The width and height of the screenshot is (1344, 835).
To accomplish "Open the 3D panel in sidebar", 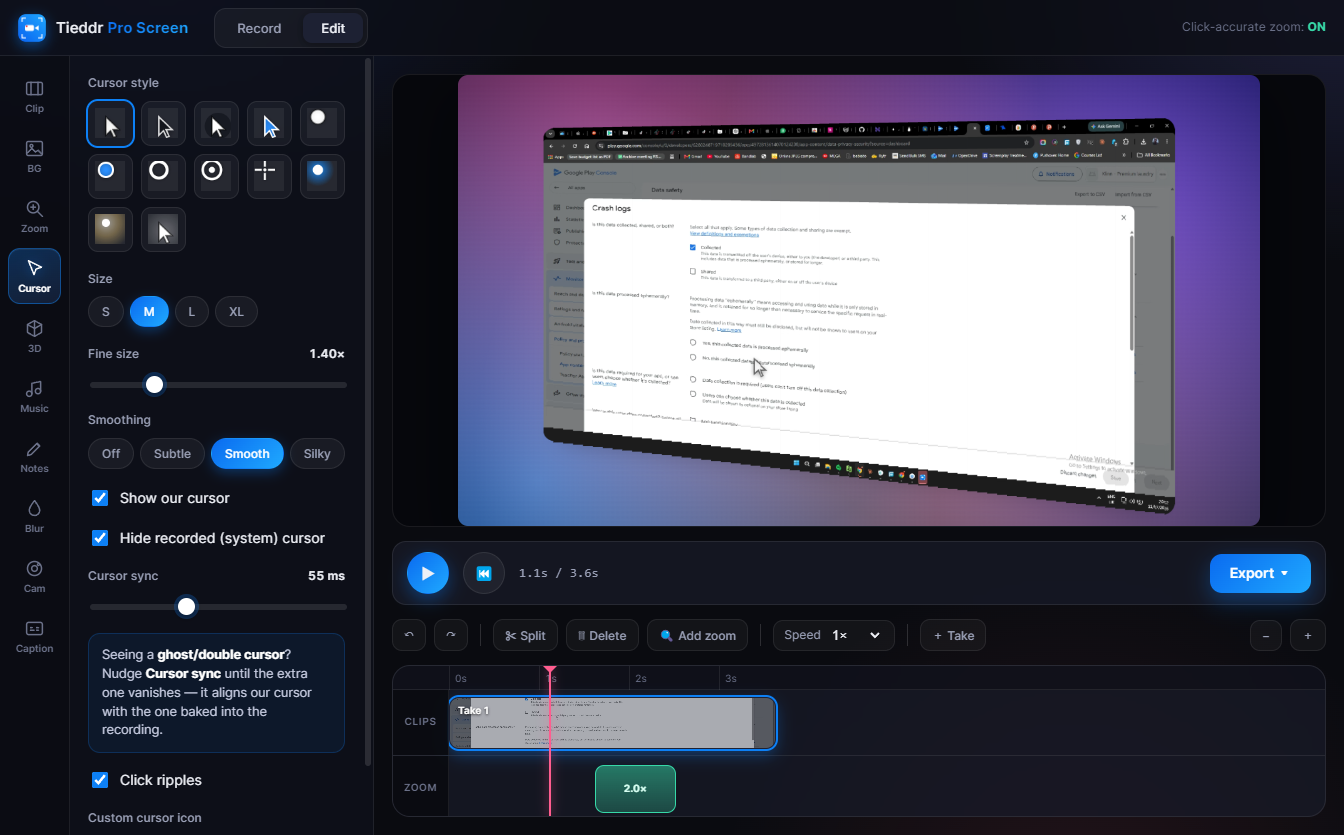I will (34, 336).
